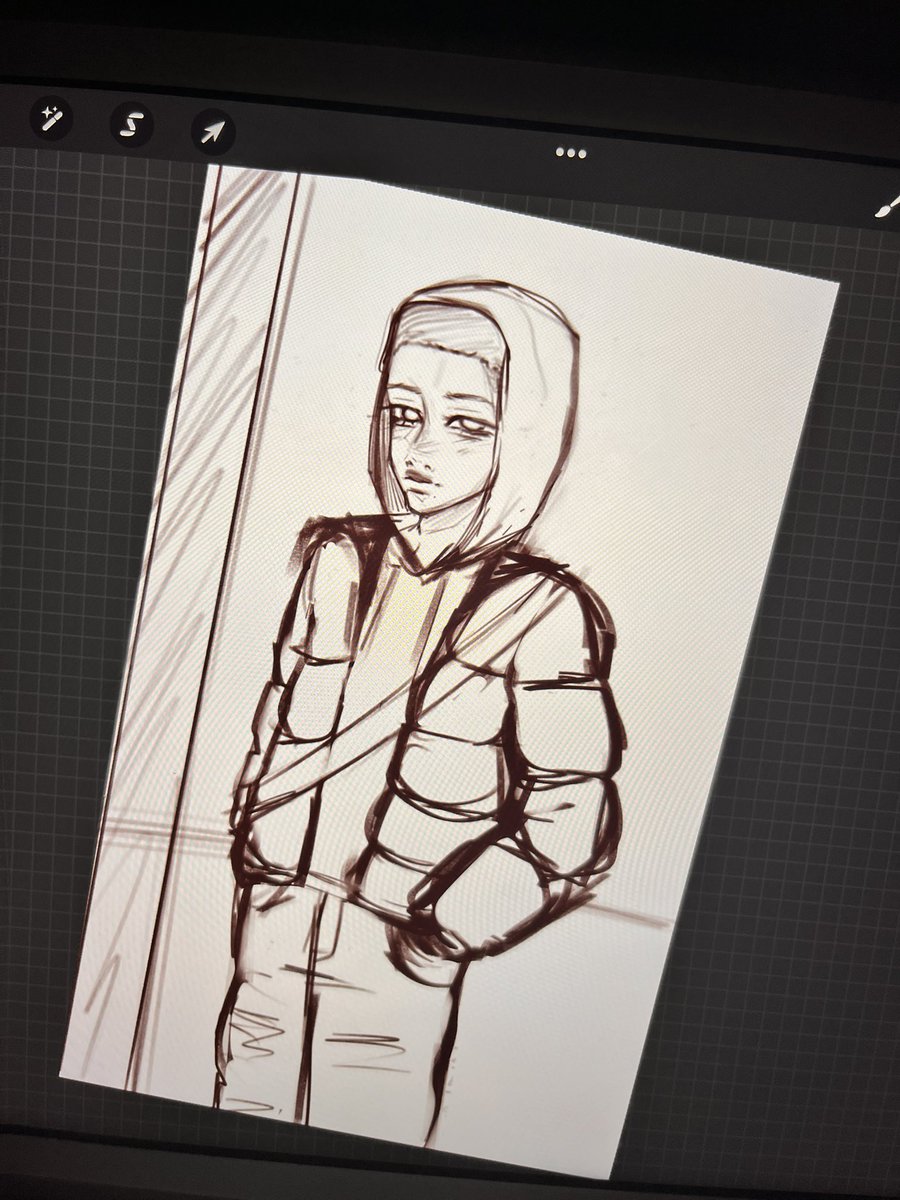Activate the Selection S-shaped tool

pos(133,126)
